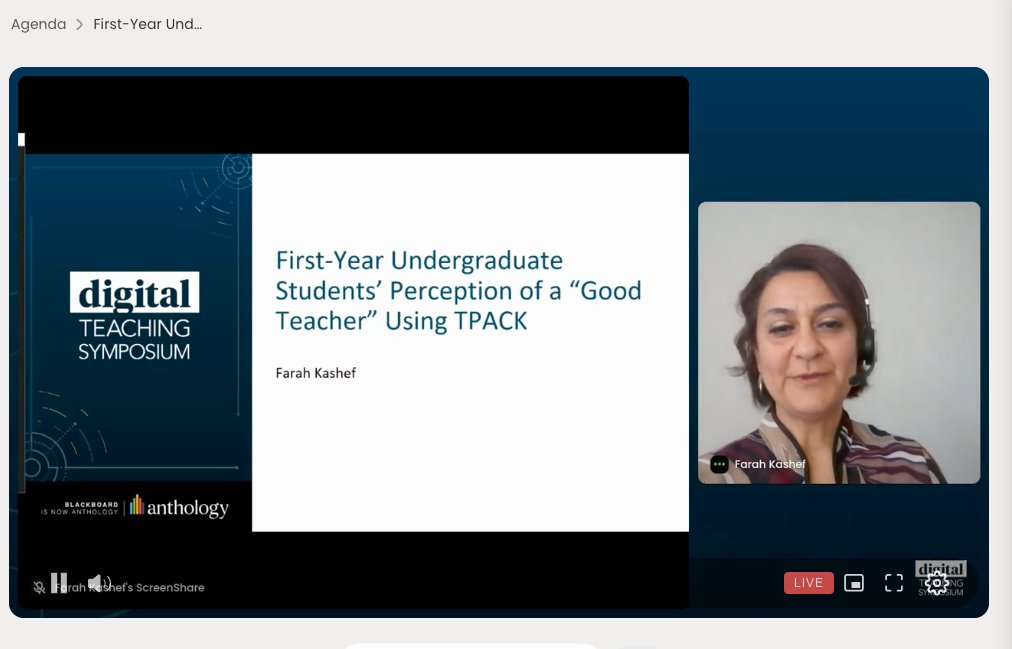Click the digital Teaching Symposium logo on slide
Viewport: 1012px width, 649px height.
134,316
